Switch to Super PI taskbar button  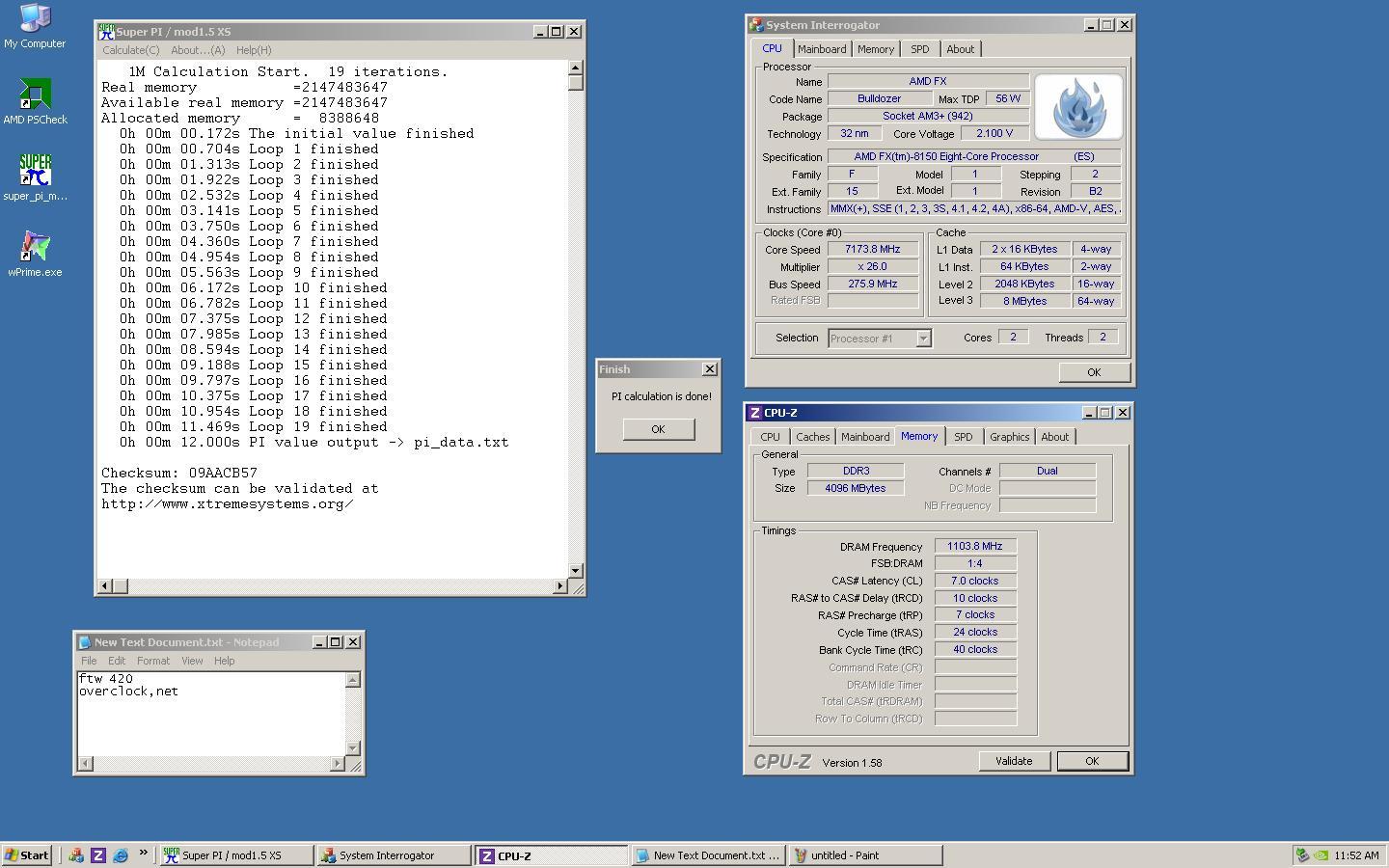click(236, 855)
